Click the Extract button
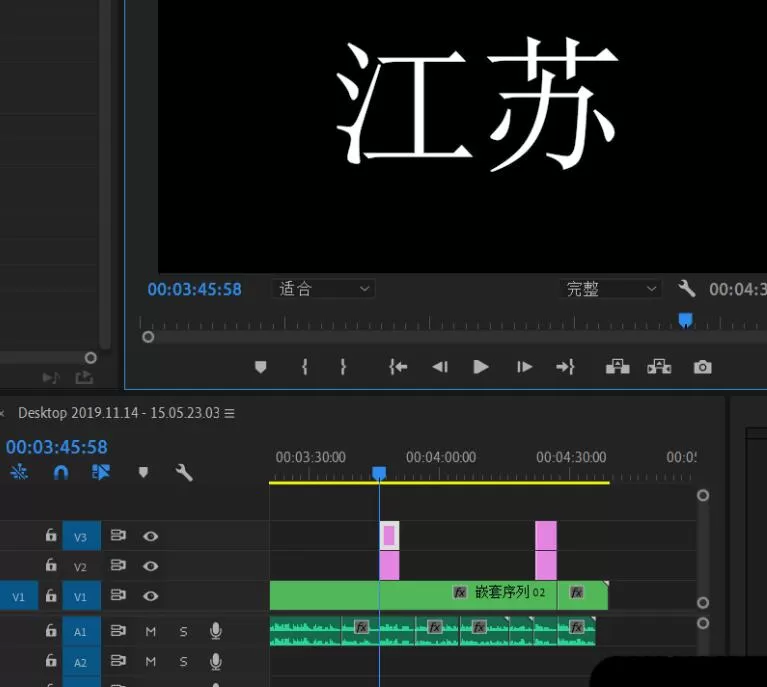Viewport: 767px width, 687px height. [659, 366]
